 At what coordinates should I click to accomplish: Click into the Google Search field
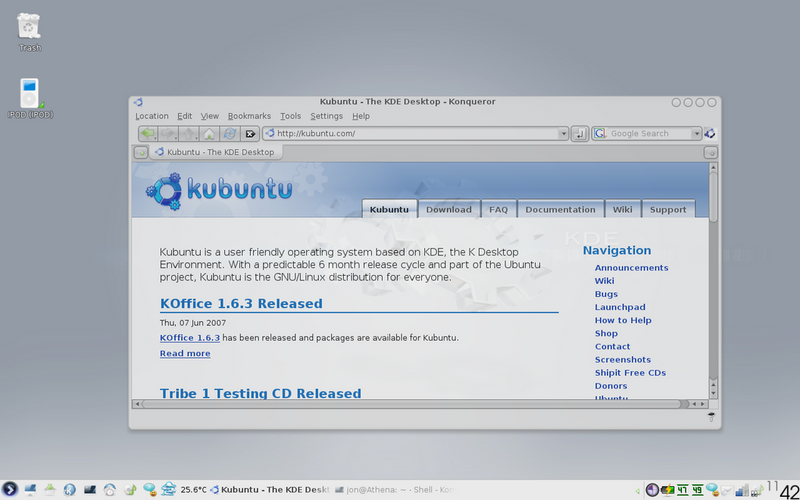pyautogui.click(x=648, y=134)
